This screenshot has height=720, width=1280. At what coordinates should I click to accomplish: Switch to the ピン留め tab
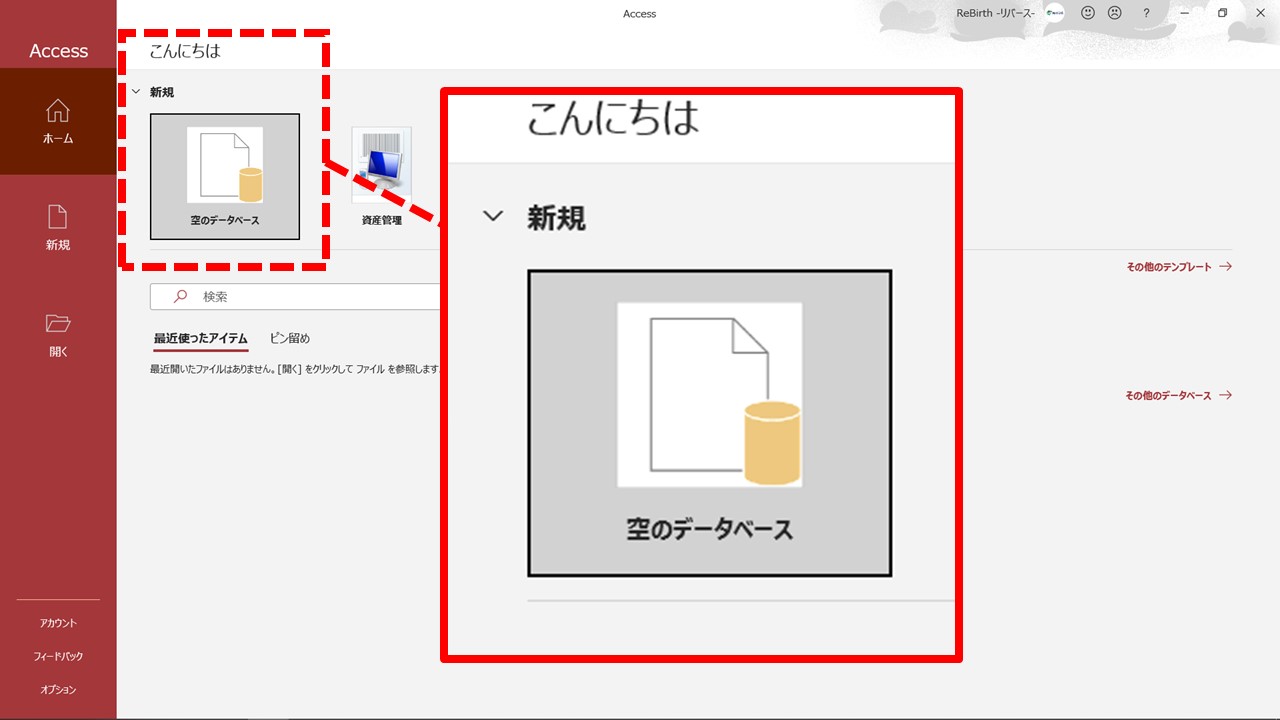290,338
